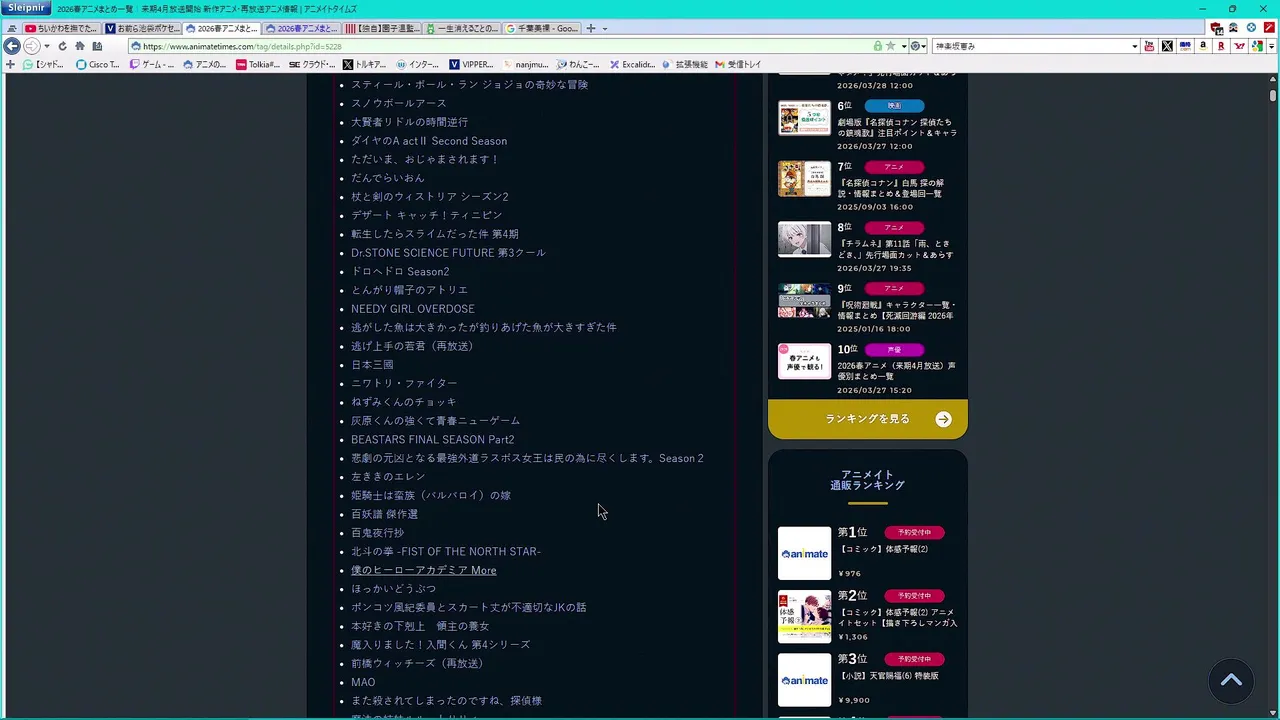The width and height of the screenshot is (1280, 720).
Task: Search with the Rakuten engine icon
Action: (1221, 46)
